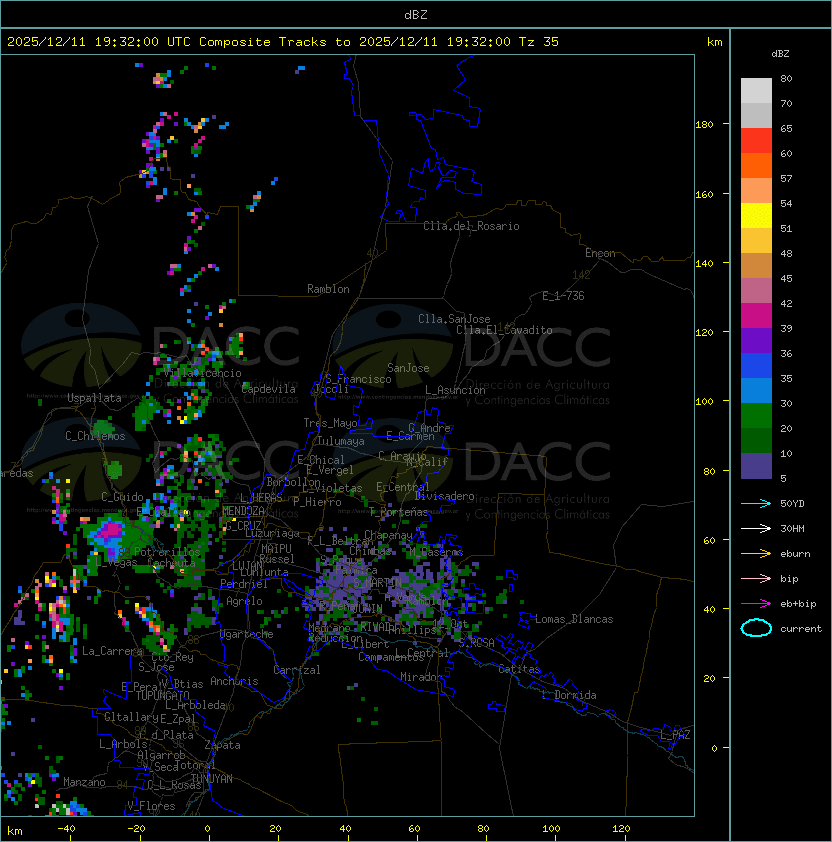Click the 'dBZ' title at top
This screenshot has width=832, height=842.
coord(416,15)
